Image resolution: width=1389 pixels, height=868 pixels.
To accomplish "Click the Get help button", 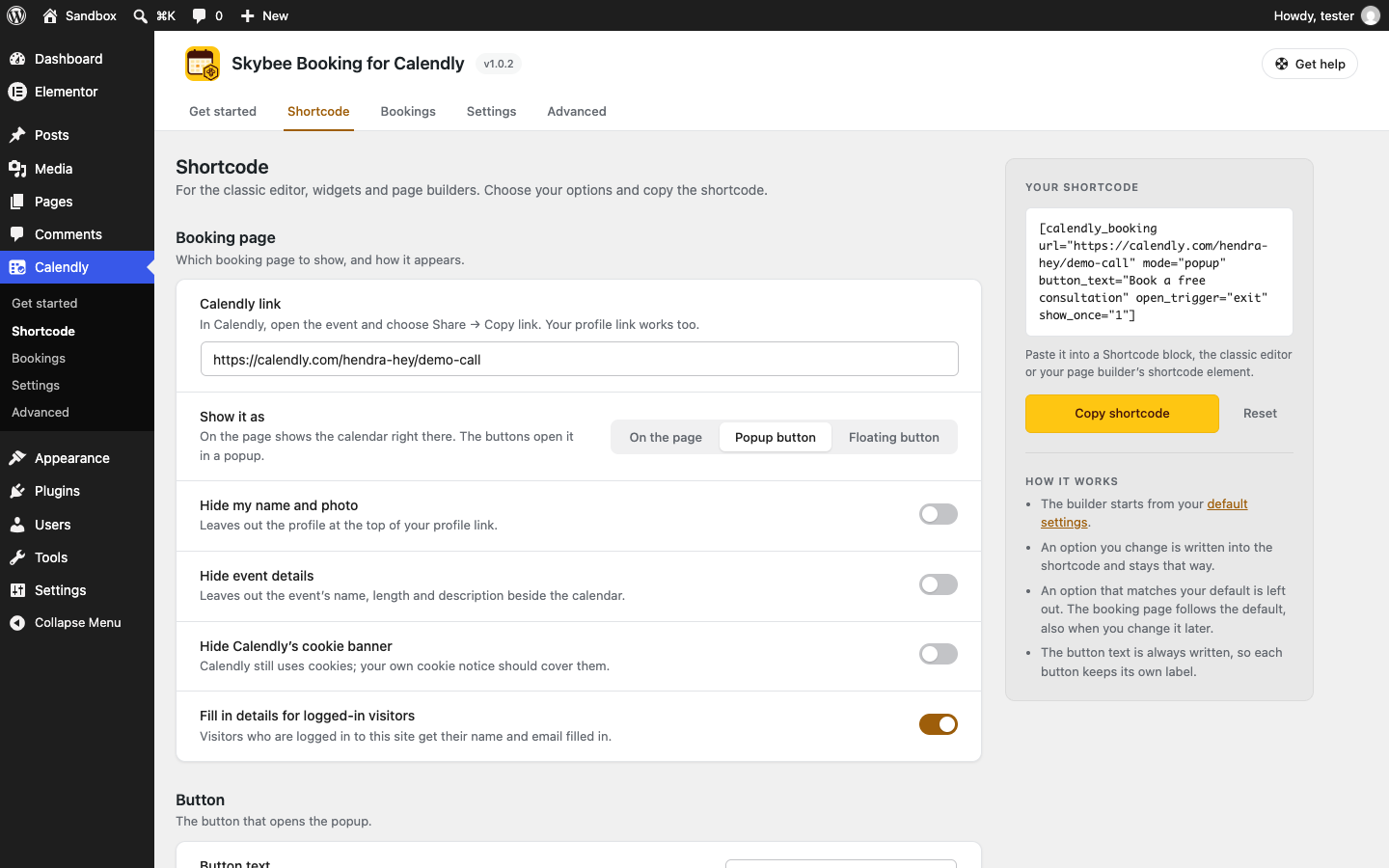I will click(x=1309, y=64).
